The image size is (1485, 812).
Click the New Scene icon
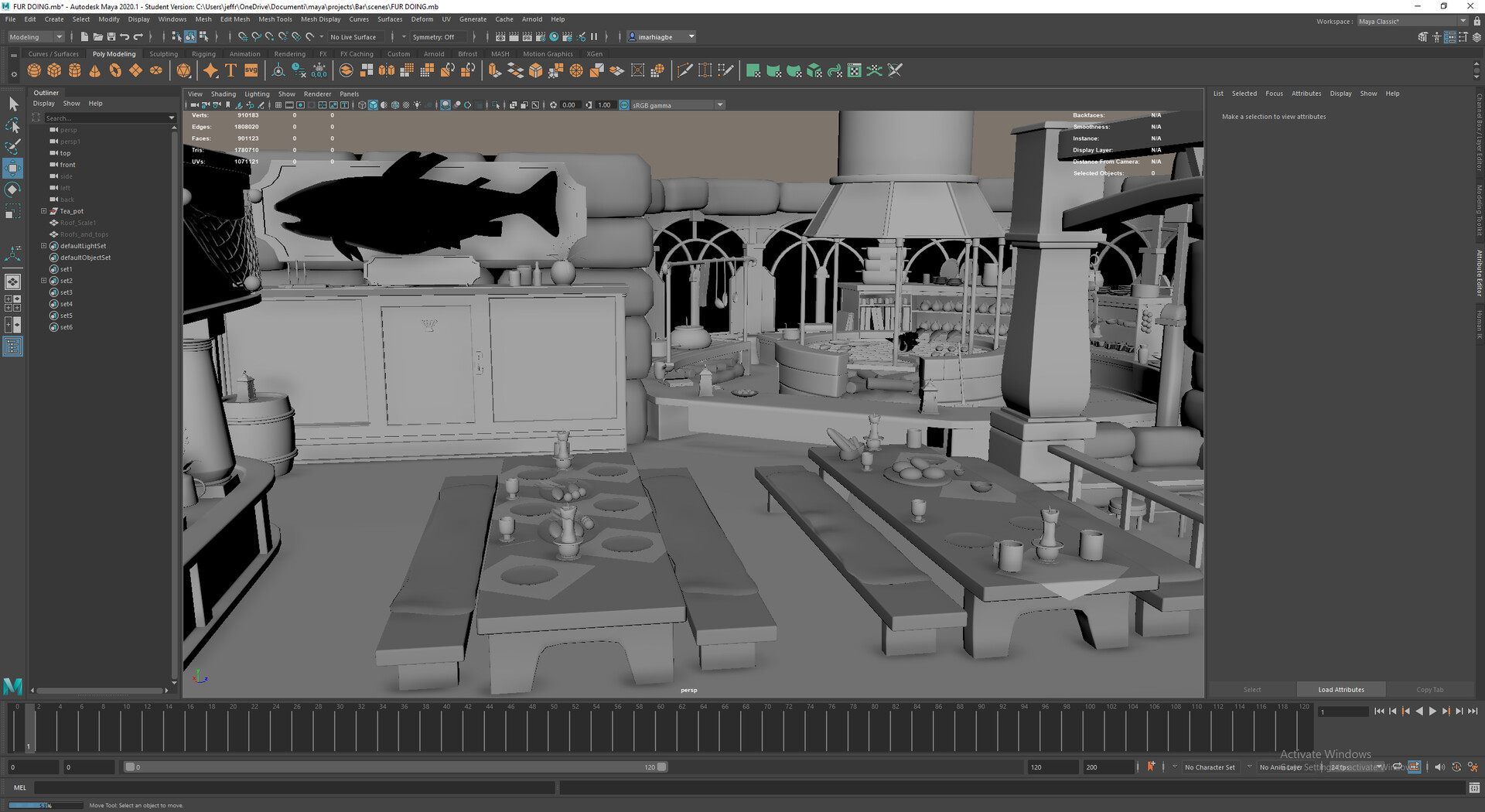click(84, 36)
